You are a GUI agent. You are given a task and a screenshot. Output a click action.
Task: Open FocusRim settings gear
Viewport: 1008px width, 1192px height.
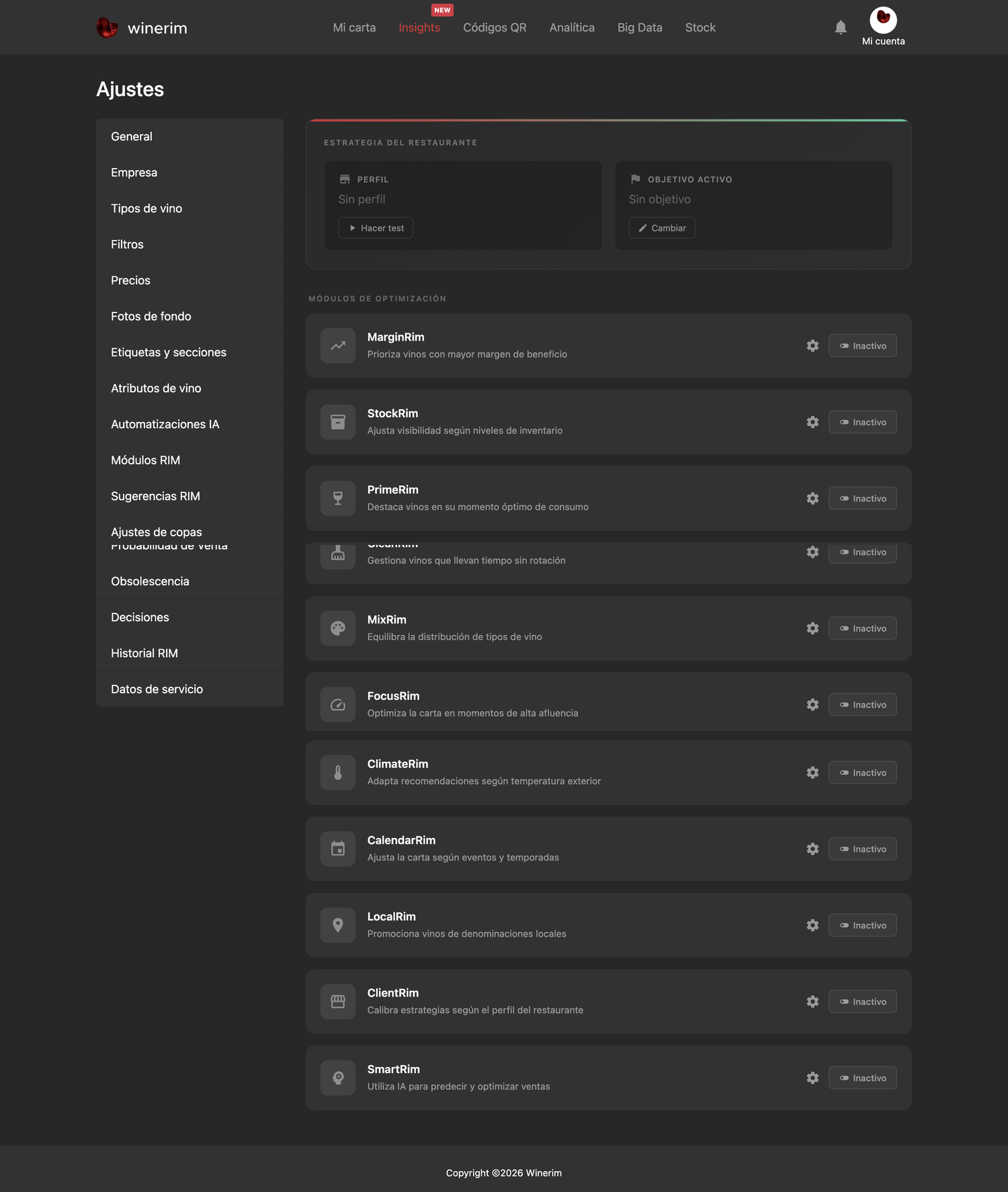(x=812, y=705)
